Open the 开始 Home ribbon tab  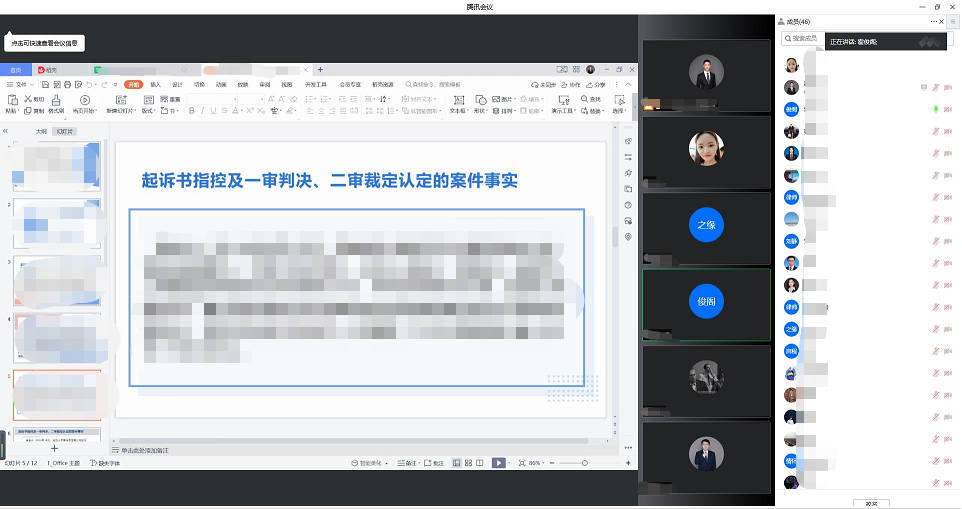pyautogui.click(x=133, y=85)
